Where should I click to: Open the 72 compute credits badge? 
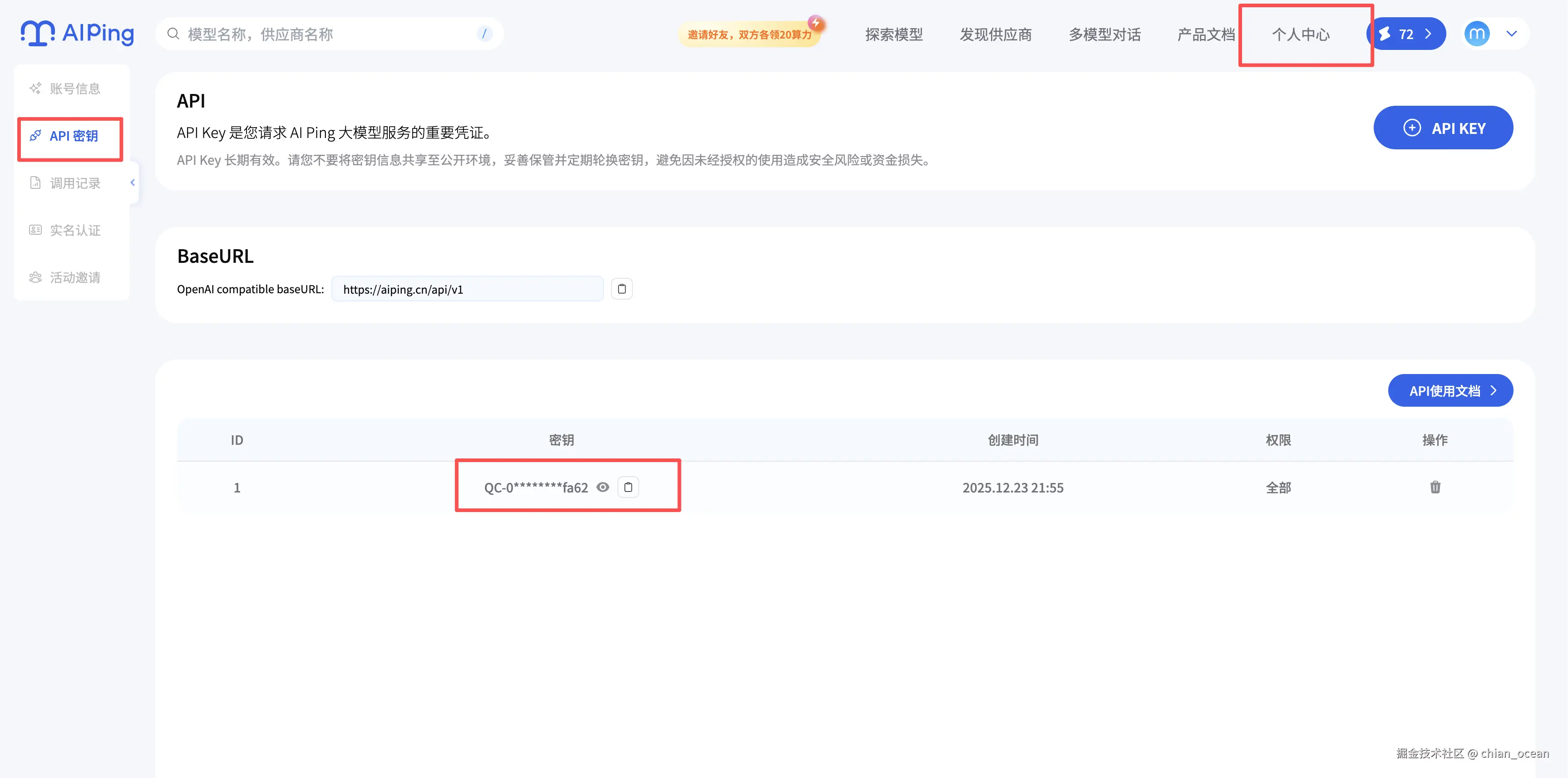[x=1405, y=34]
